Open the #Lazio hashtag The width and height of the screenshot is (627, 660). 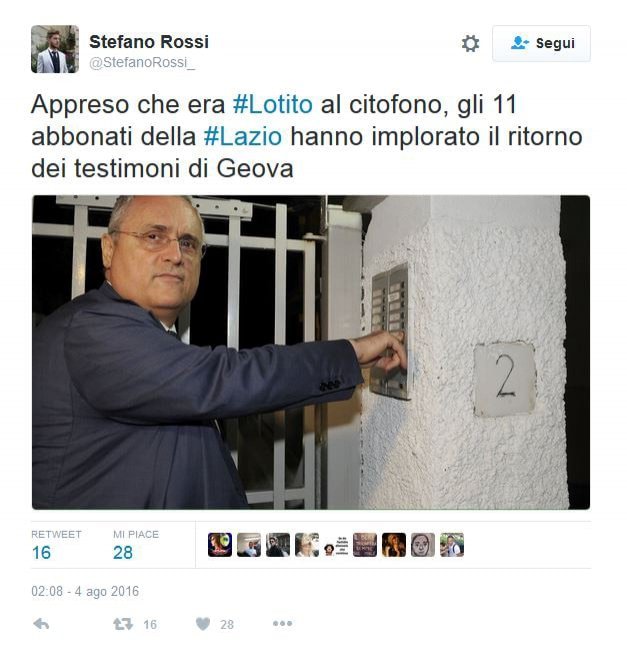(x=243, y=137)
